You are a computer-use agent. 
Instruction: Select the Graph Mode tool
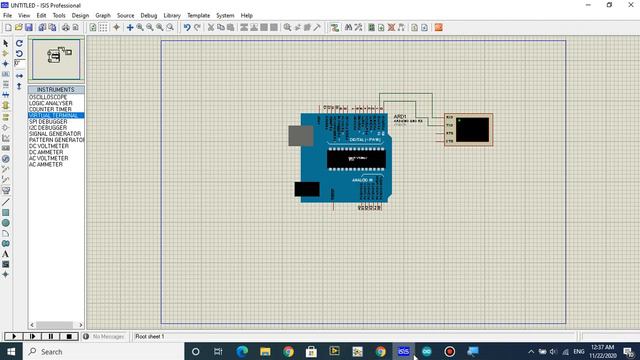point(6,138)
